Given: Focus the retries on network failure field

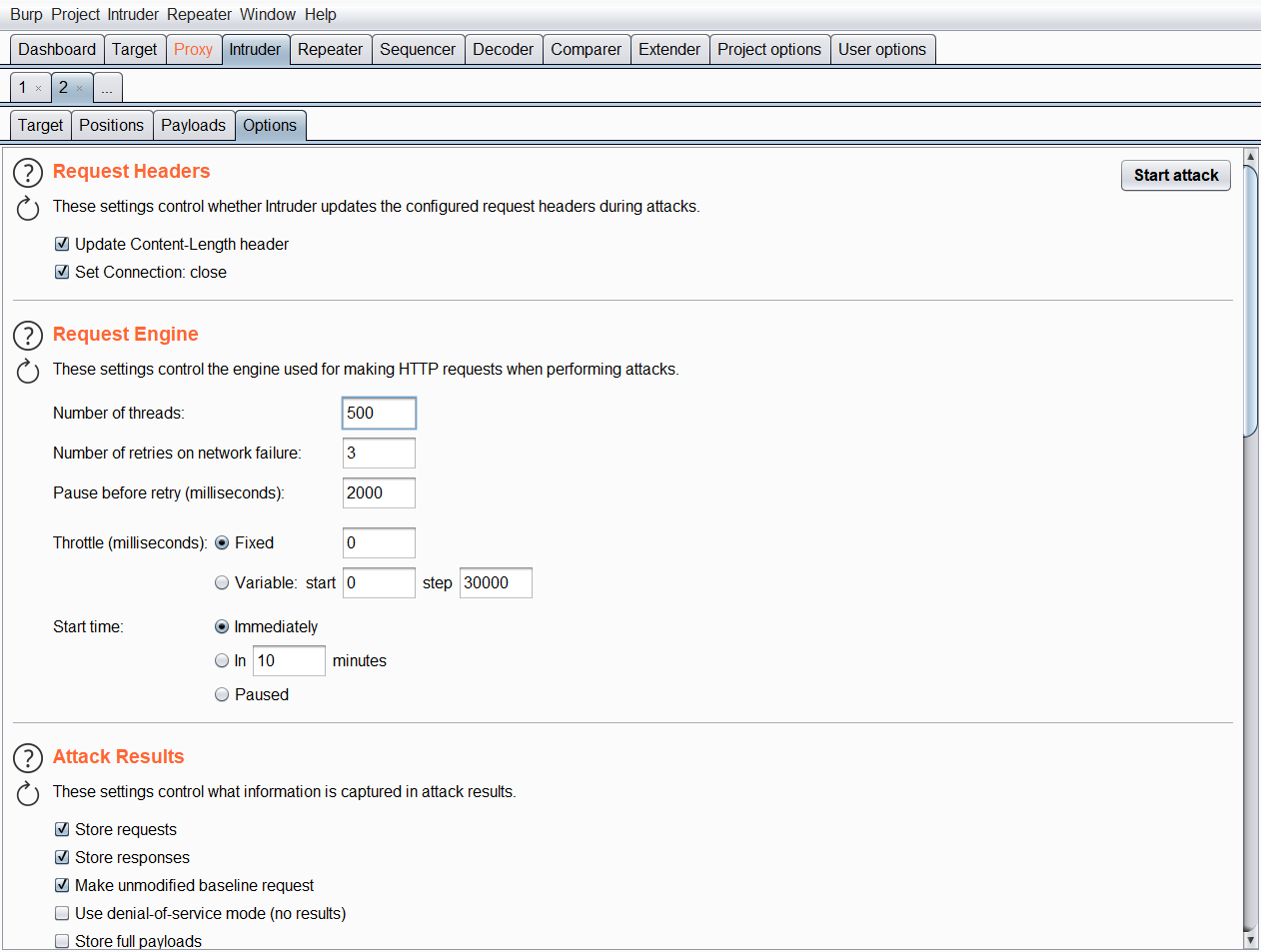Looking at the screenshot, I should pyautogui.click(x=379, y=453).
